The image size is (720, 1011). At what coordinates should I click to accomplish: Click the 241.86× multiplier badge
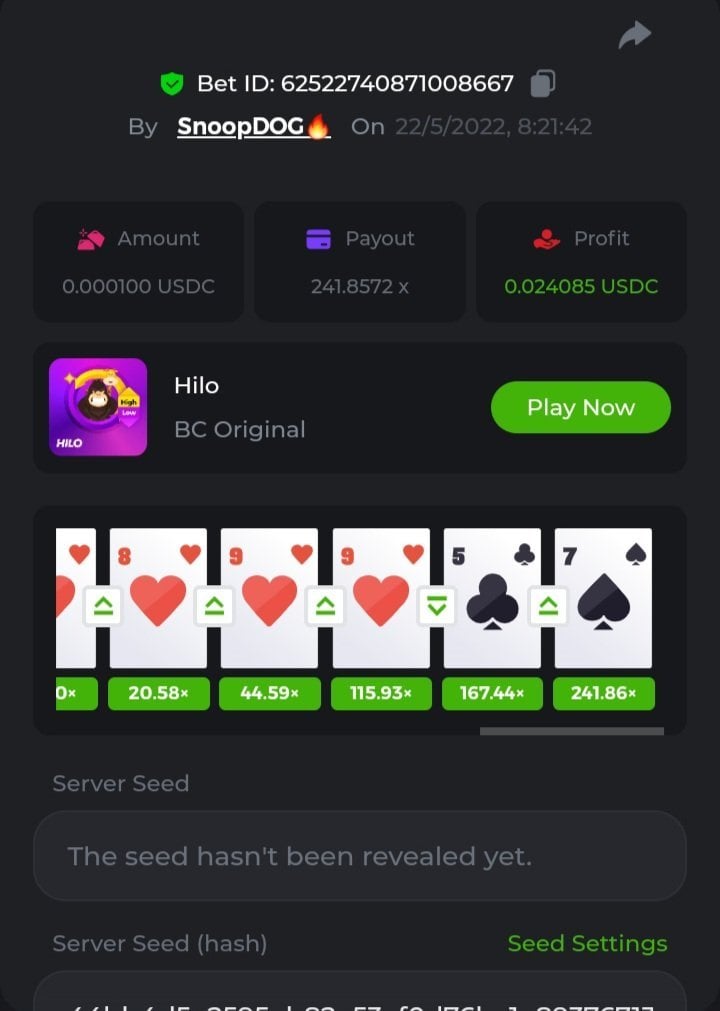point(604,693)
